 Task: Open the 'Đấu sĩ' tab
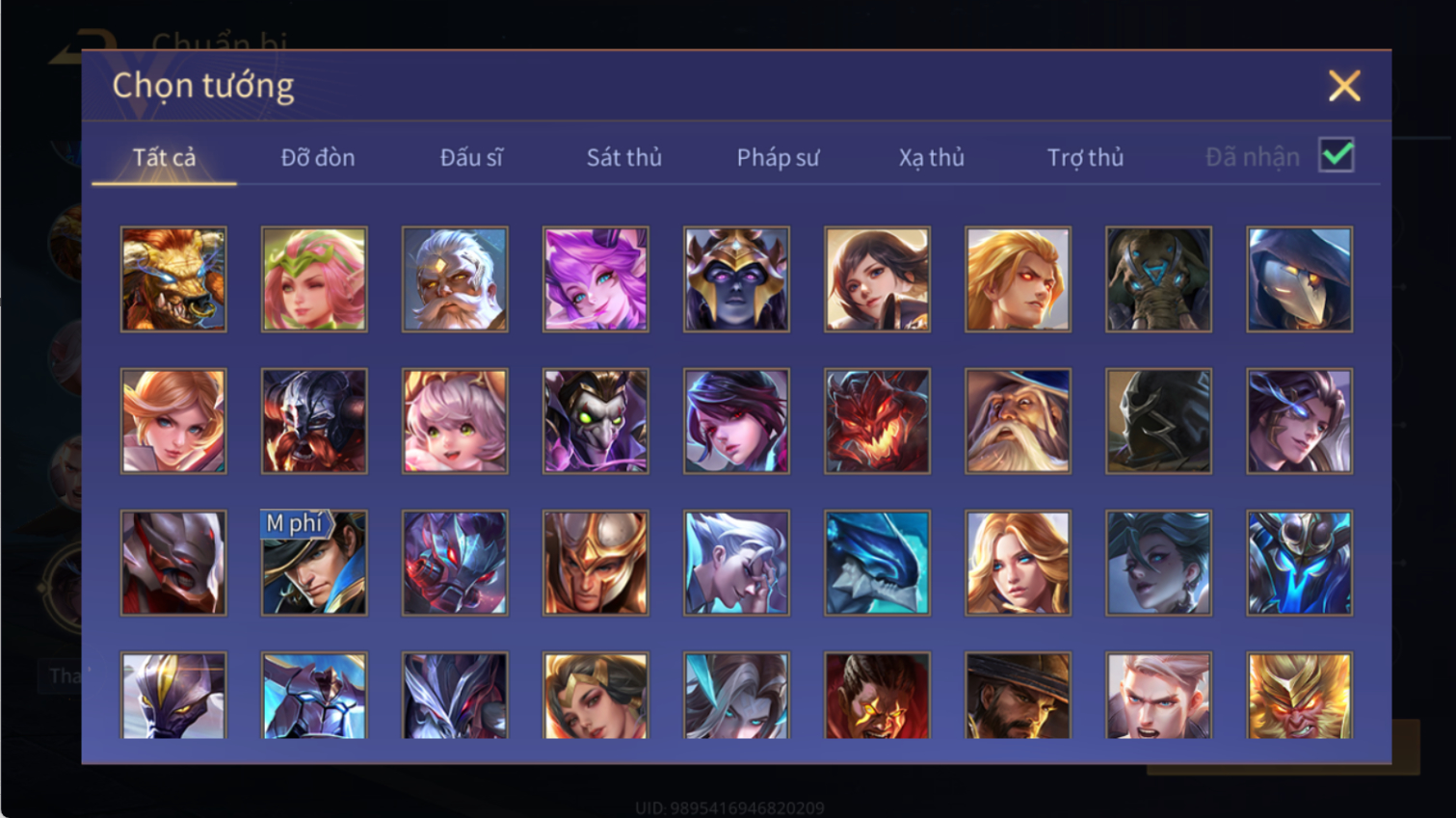tap(471, 157)
